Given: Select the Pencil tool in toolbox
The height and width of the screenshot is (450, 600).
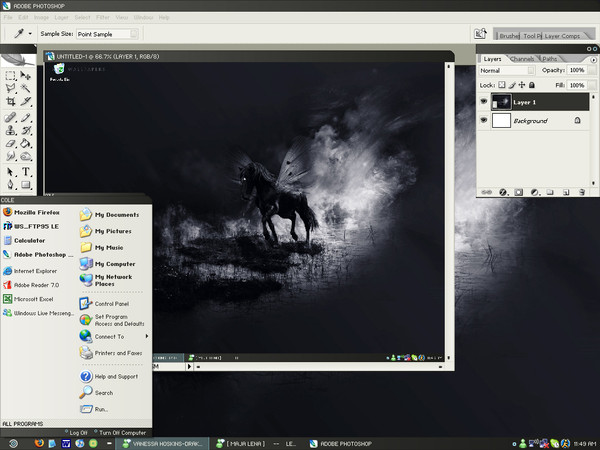Looking at the screenshot, I should click(x=25, y=117).
